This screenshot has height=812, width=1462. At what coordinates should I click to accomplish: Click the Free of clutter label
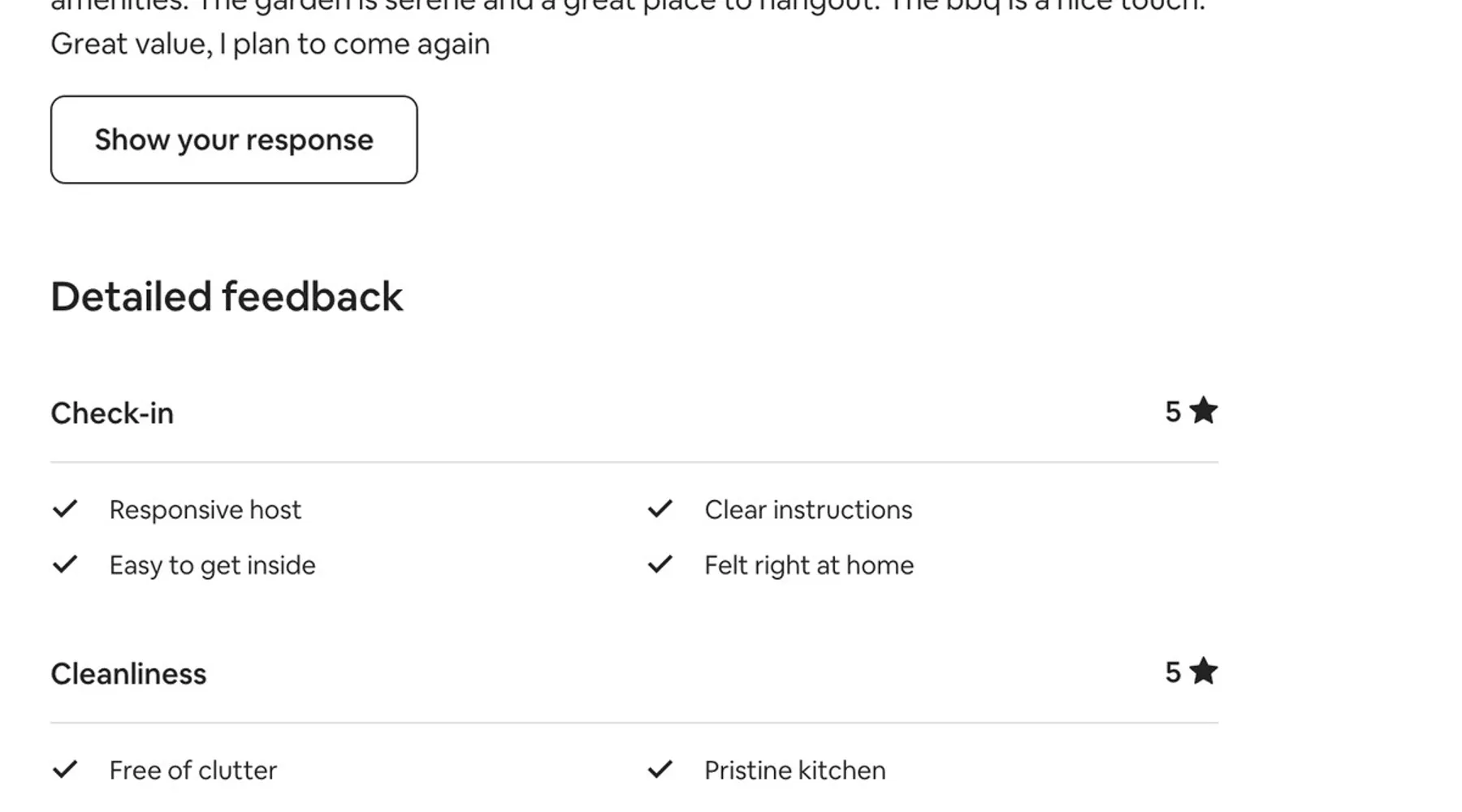193,771
